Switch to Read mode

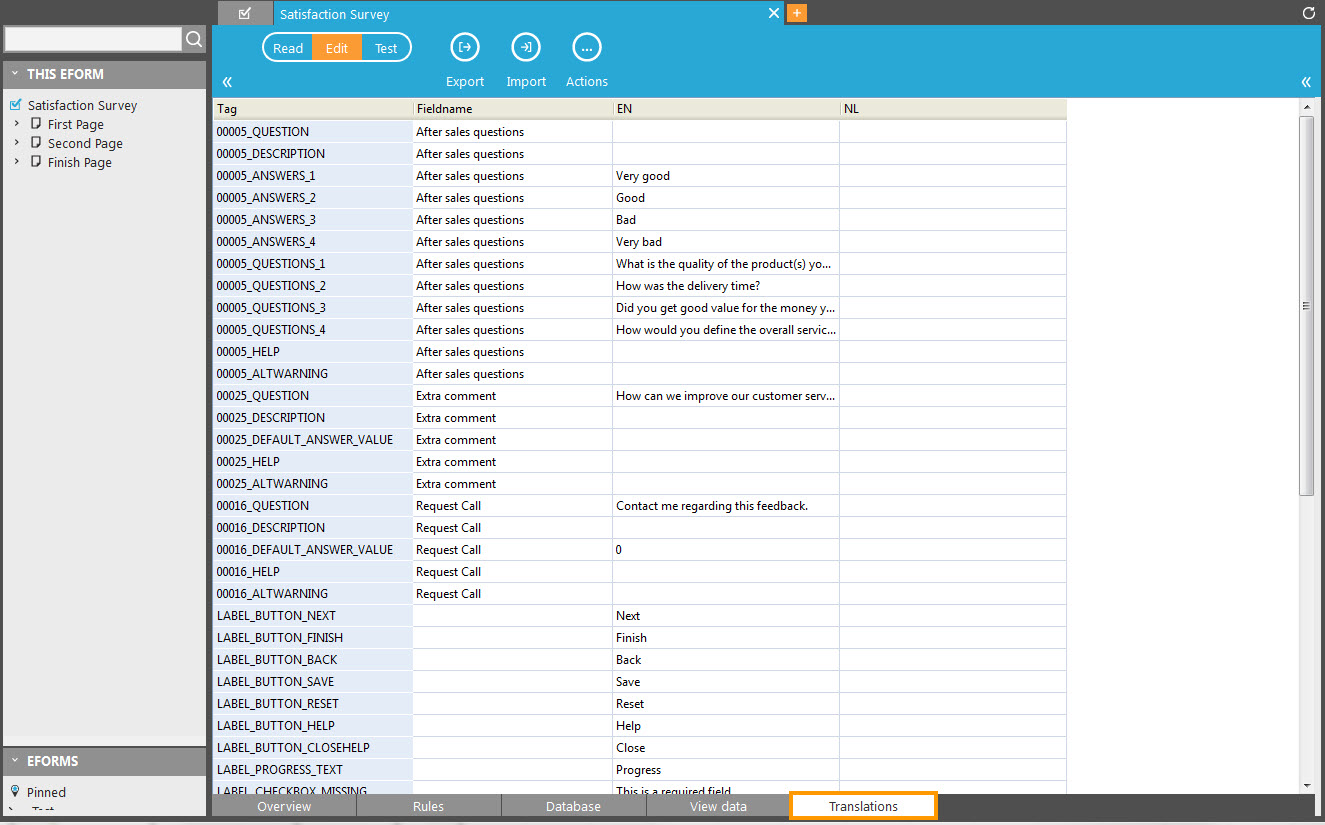tap(288, 48)
